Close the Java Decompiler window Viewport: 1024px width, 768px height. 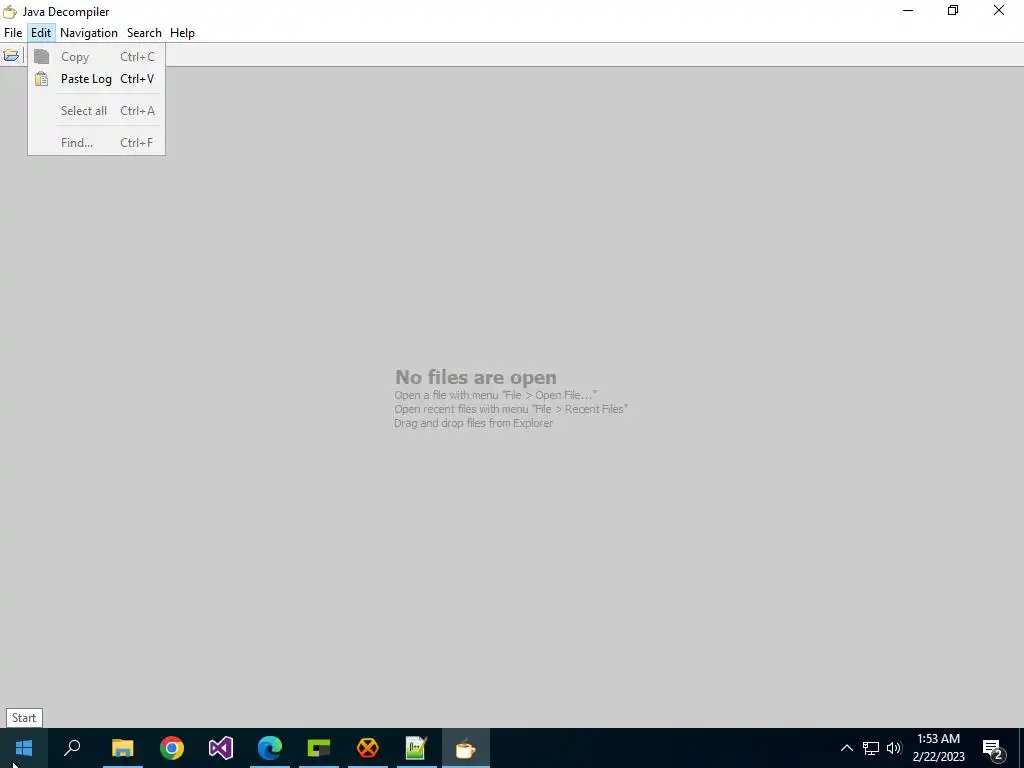(x=999, y=10)
